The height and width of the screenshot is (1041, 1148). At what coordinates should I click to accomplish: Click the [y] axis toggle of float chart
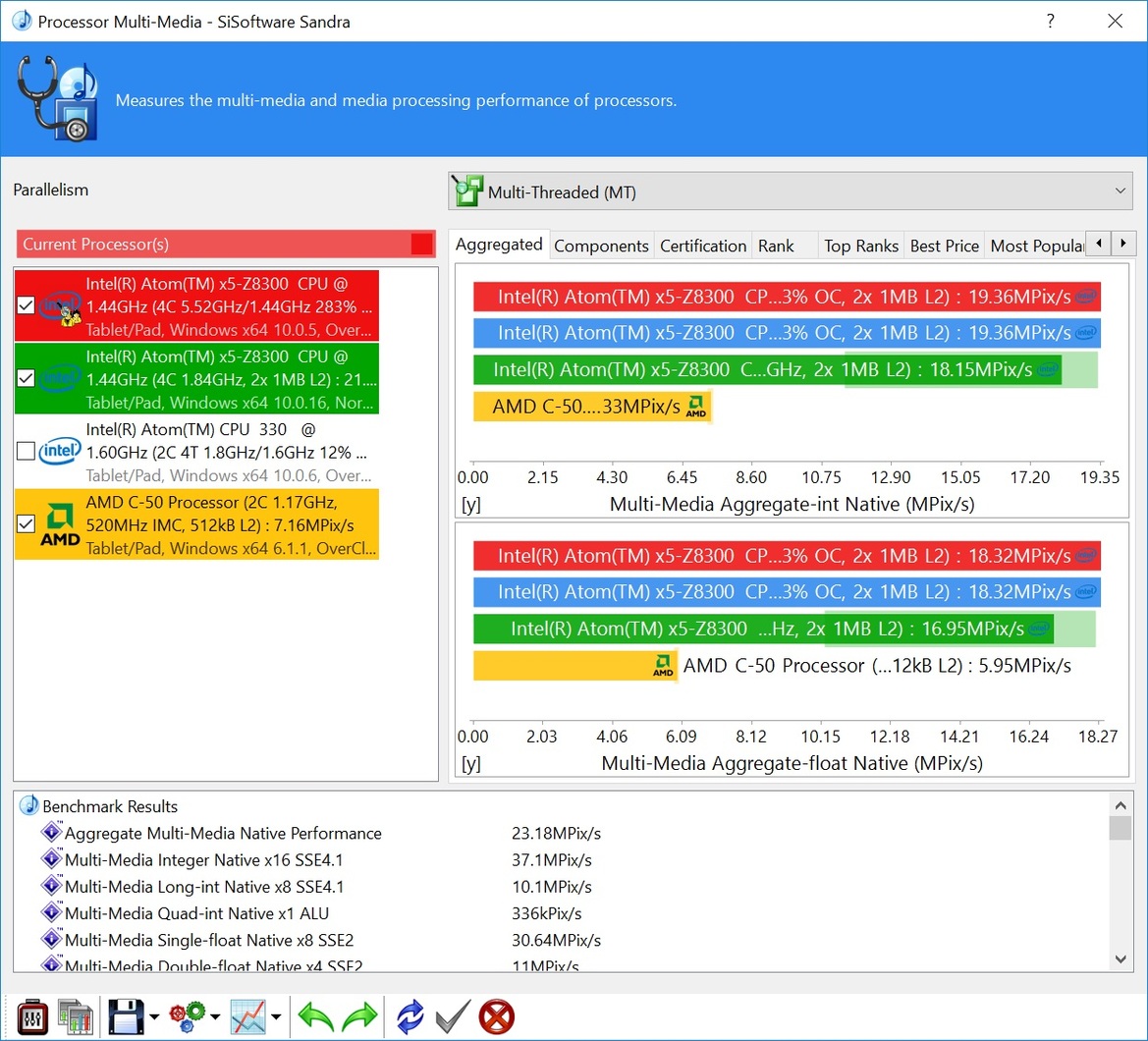[x=470, y=763]
